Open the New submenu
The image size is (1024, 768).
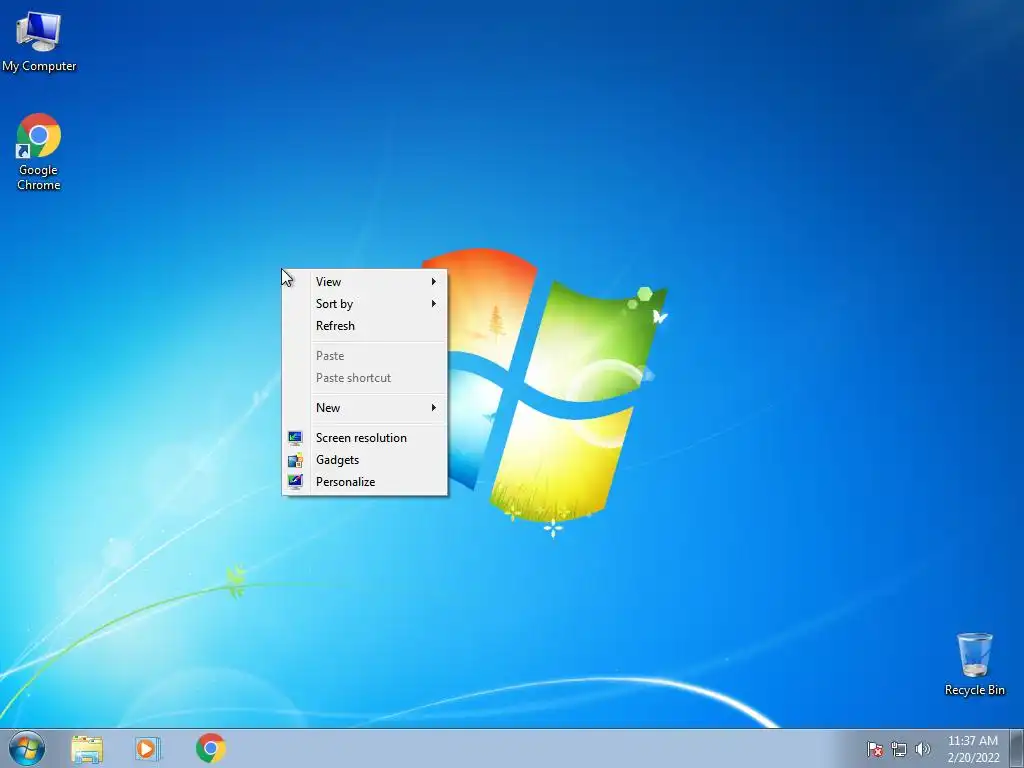click(x=364, y=408)
